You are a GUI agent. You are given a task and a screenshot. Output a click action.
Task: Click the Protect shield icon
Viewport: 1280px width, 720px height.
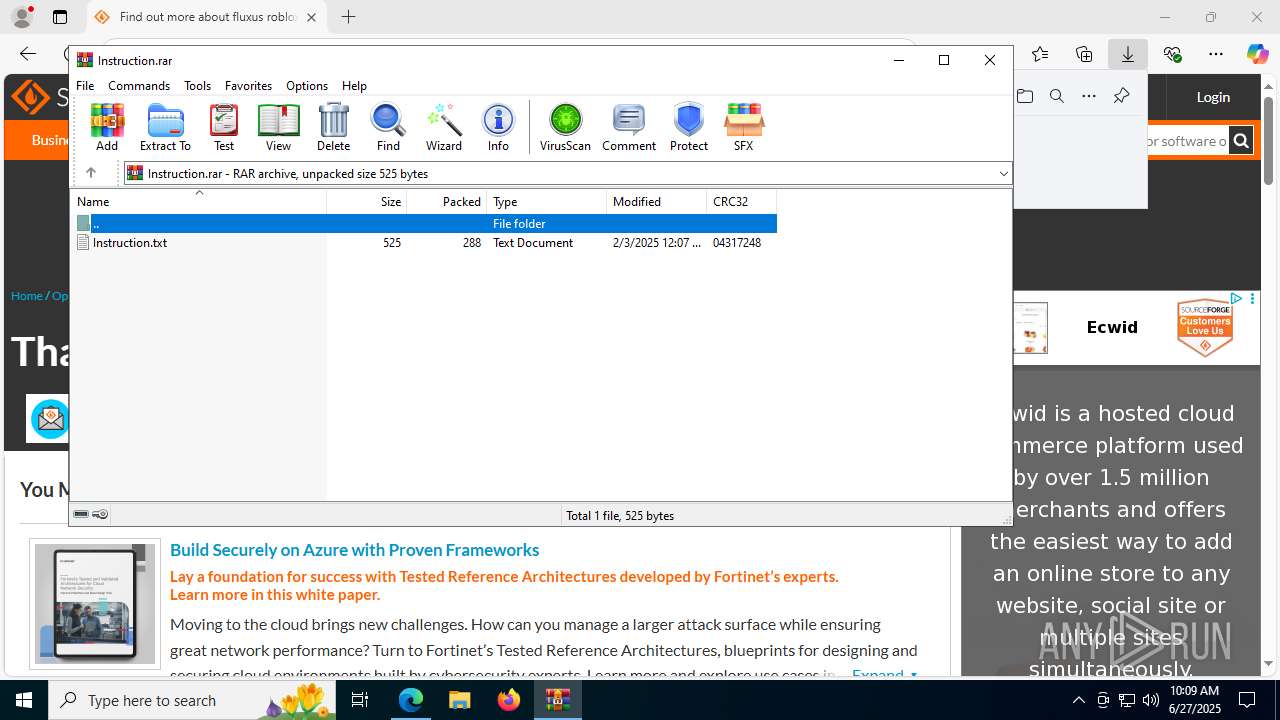click(x=689, y=127)
